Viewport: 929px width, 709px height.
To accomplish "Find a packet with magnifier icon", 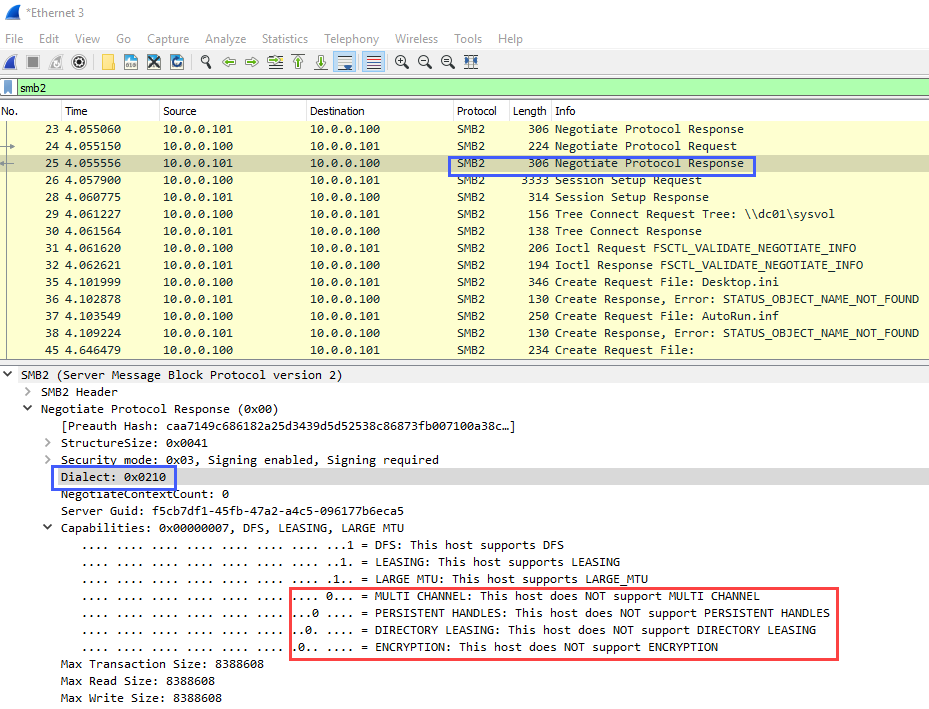I will click(x=206, y=62).
